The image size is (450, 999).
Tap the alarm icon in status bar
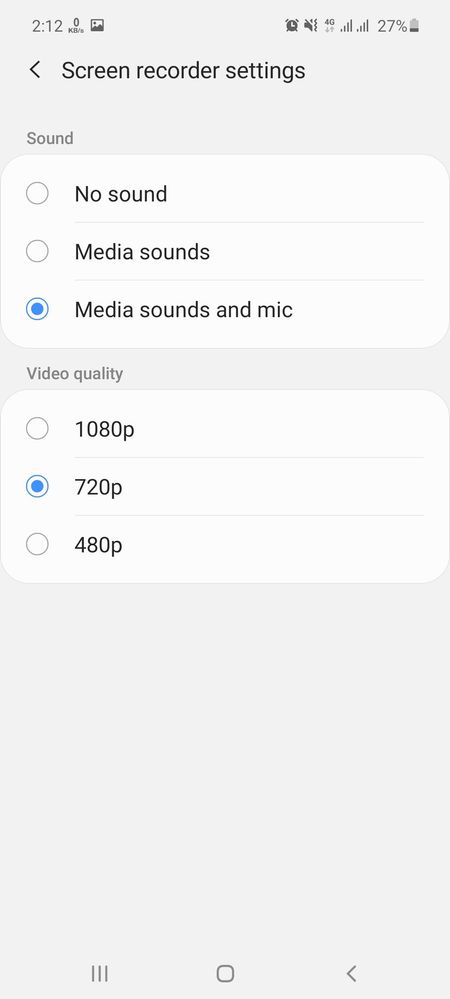[x=292, y=25]
